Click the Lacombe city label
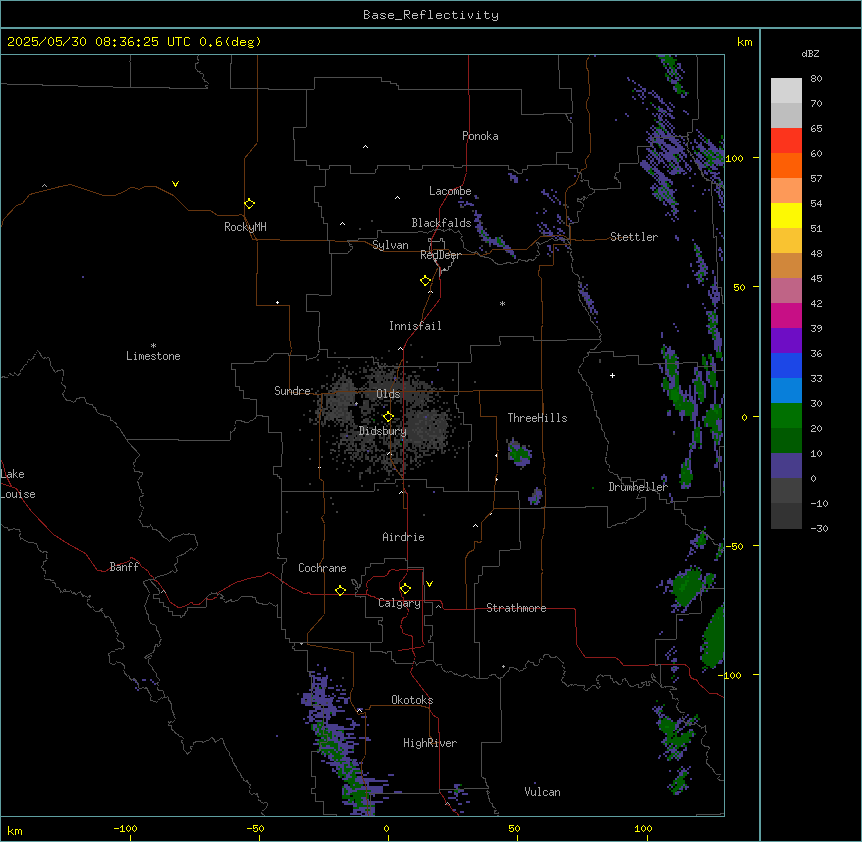Viewport: 862px width, 842px height. (x=450, y=191)
